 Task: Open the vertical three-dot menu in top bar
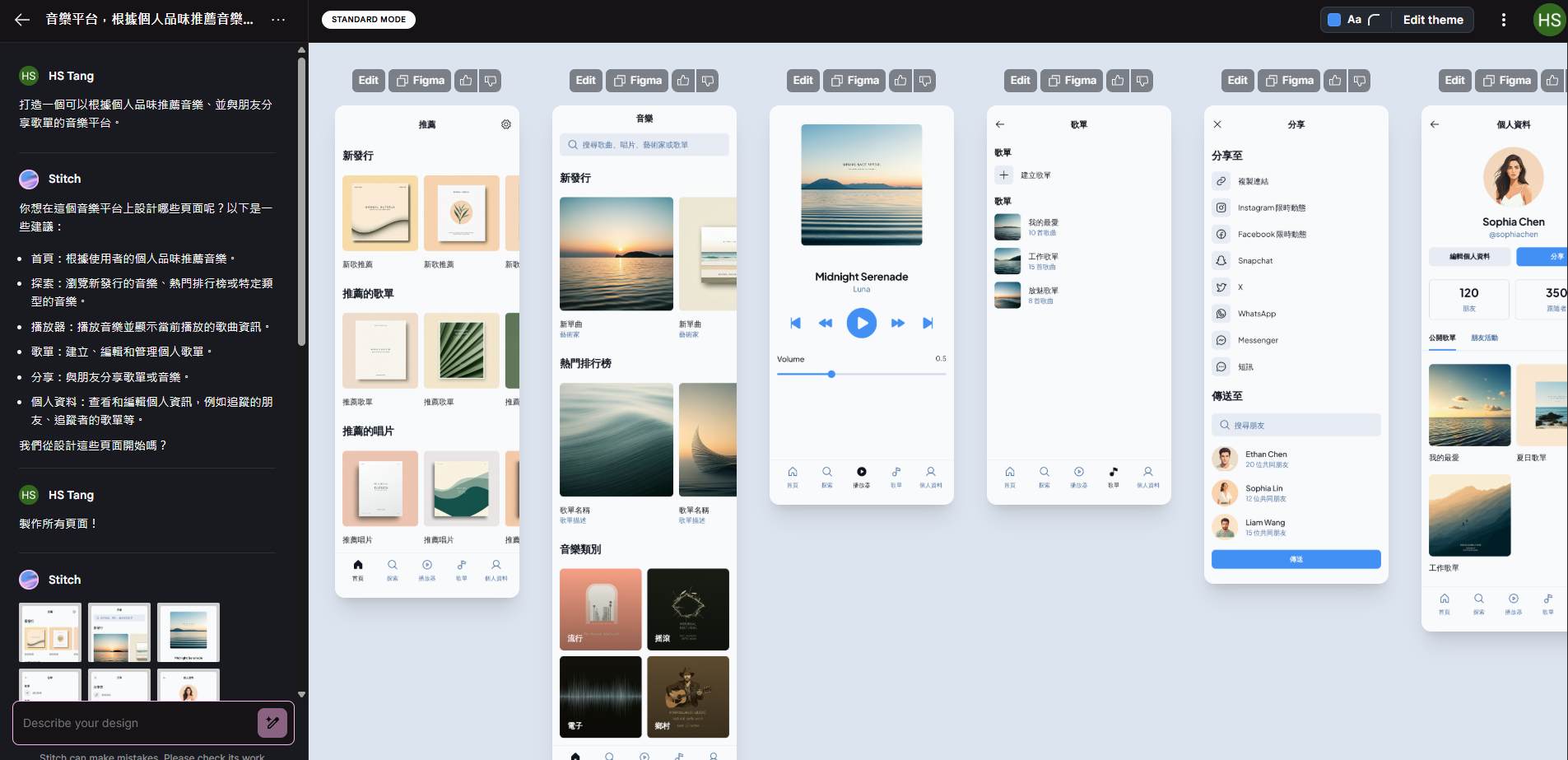click(1503, 20)
